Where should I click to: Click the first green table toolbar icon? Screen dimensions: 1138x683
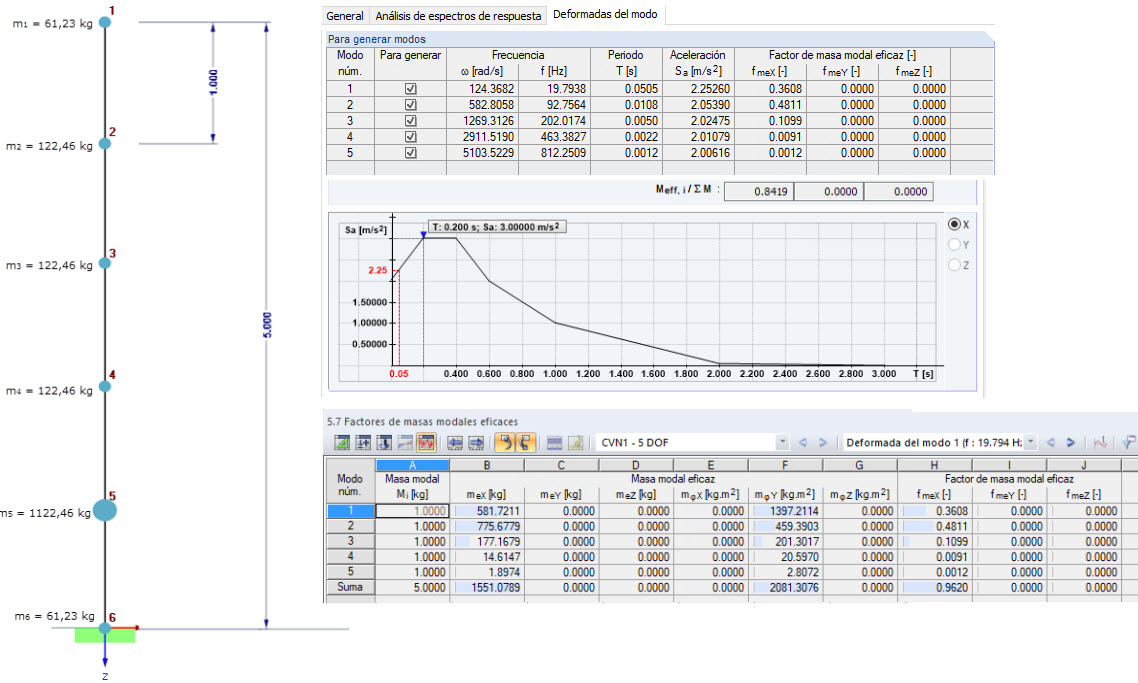pos(342,442)
